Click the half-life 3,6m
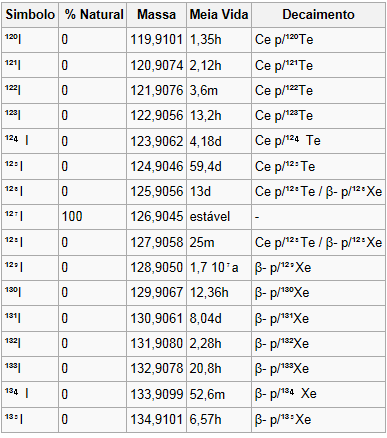This screenshot has height=438, width=387. [x=204, y=91]
